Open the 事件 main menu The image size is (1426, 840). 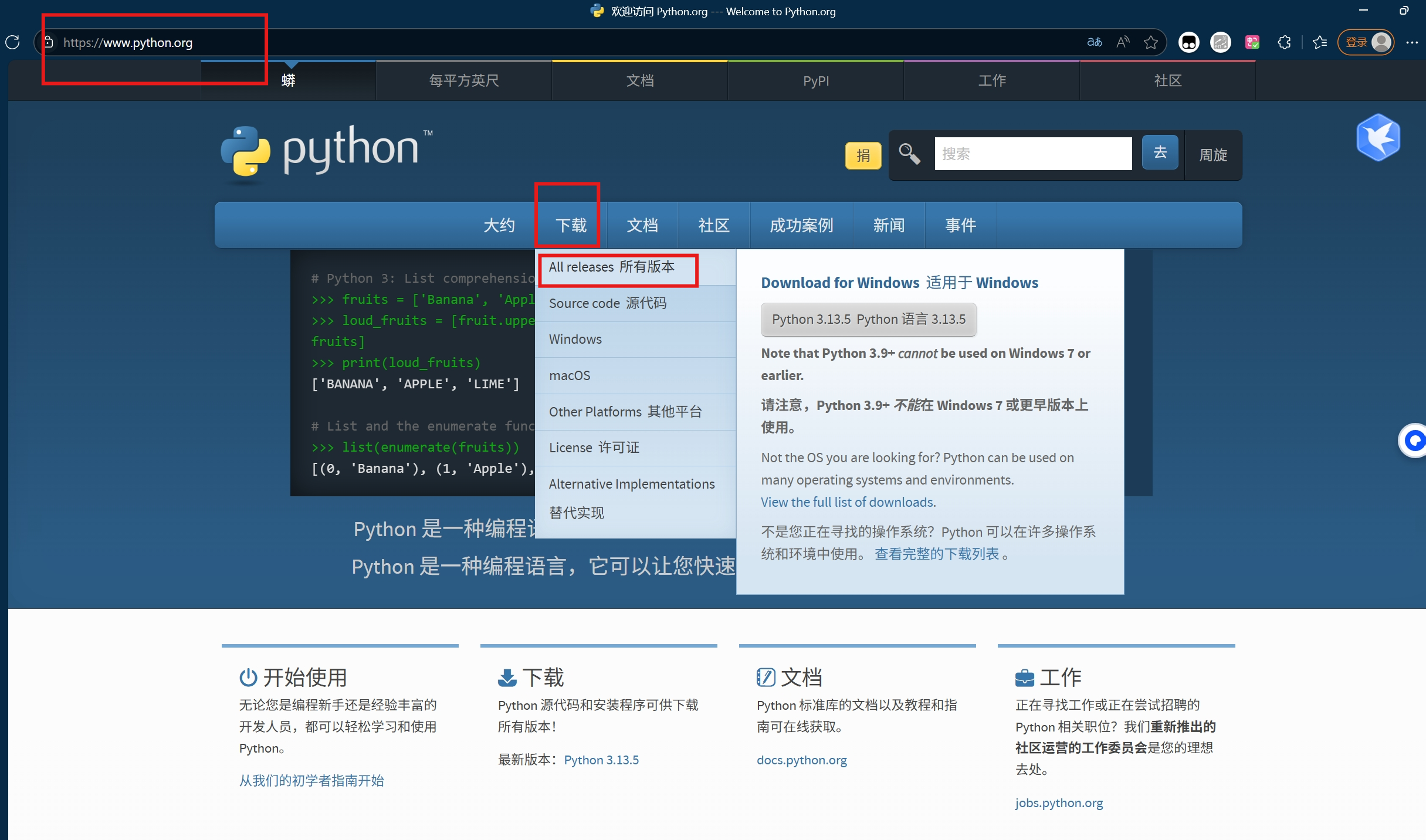click(960, 225)
